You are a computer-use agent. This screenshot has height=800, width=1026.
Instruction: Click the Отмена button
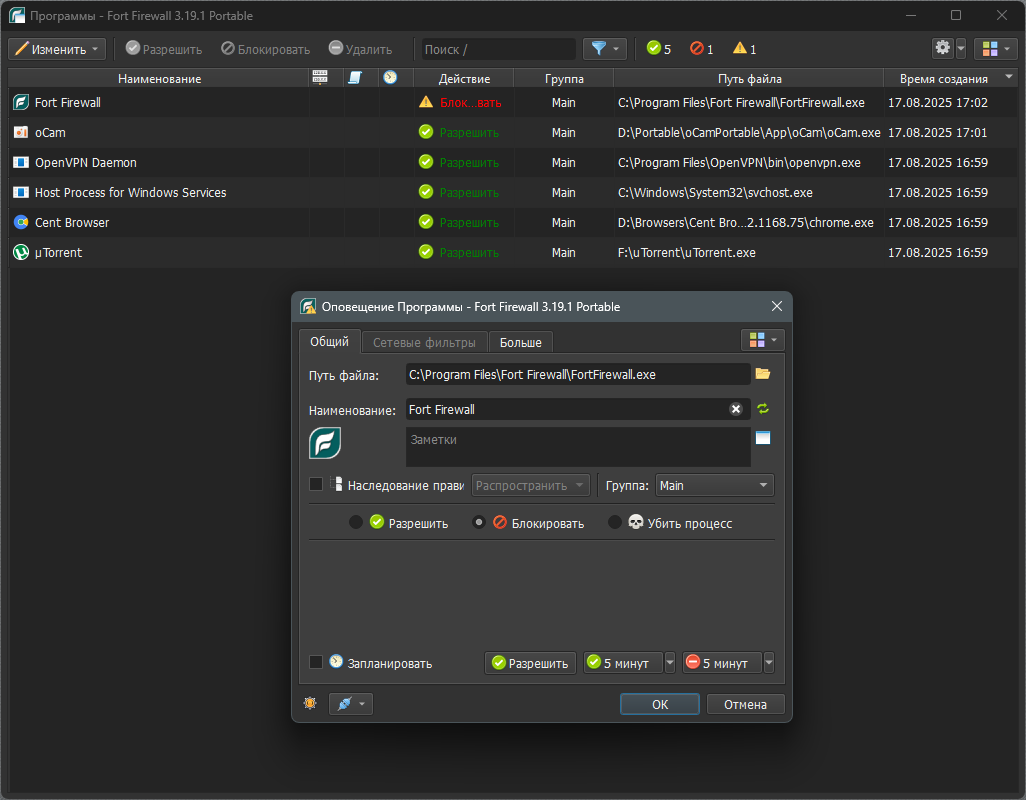click(745, 704)
